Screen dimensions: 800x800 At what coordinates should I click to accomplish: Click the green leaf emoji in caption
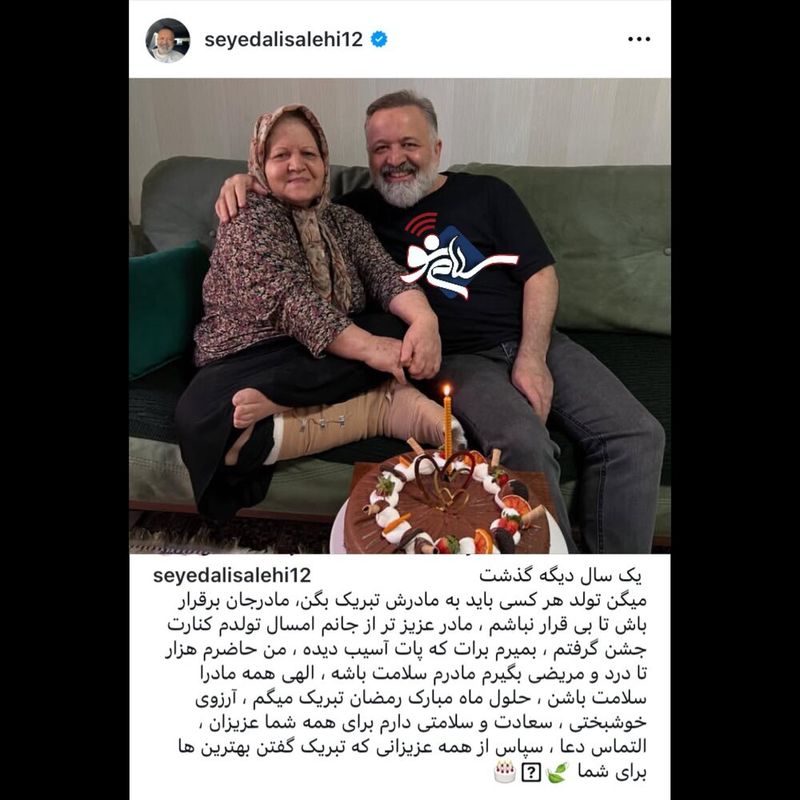[556, 772]
